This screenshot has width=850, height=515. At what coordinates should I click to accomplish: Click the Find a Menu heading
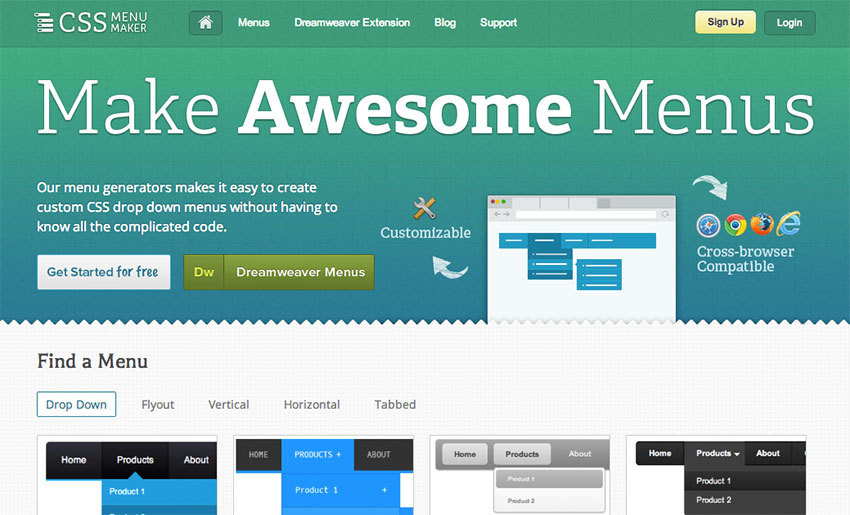point(92,361)
